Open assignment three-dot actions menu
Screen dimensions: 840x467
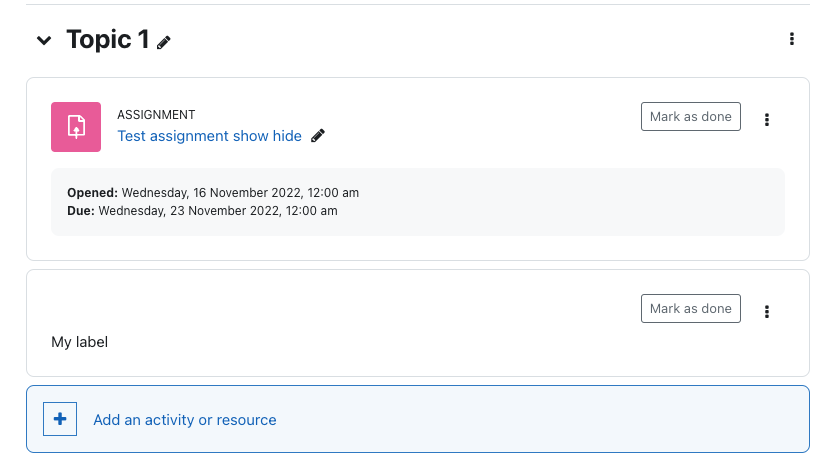point(767,119)
